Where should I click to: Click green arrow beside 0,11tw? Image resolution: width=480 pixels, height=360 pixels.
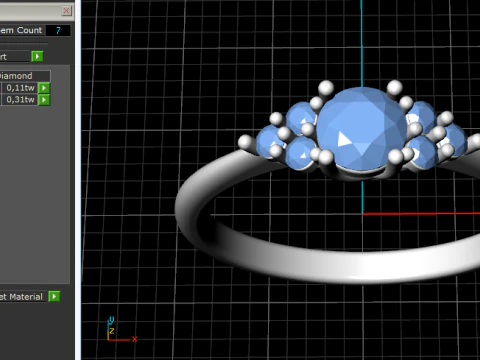(44, 88)
